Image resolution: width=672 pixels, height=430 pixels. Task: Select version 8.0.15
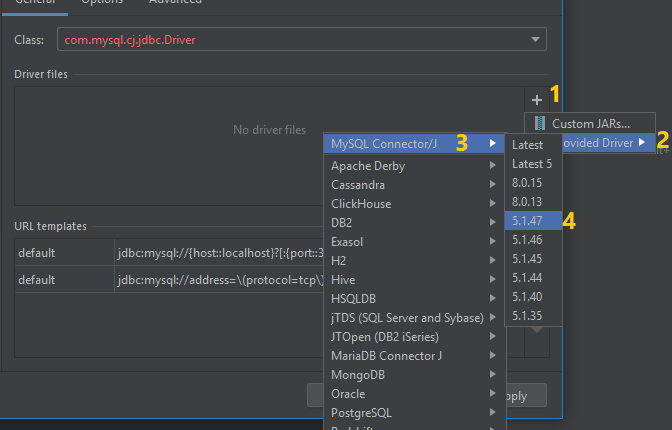pyautogui.click(x=533, y=183)
